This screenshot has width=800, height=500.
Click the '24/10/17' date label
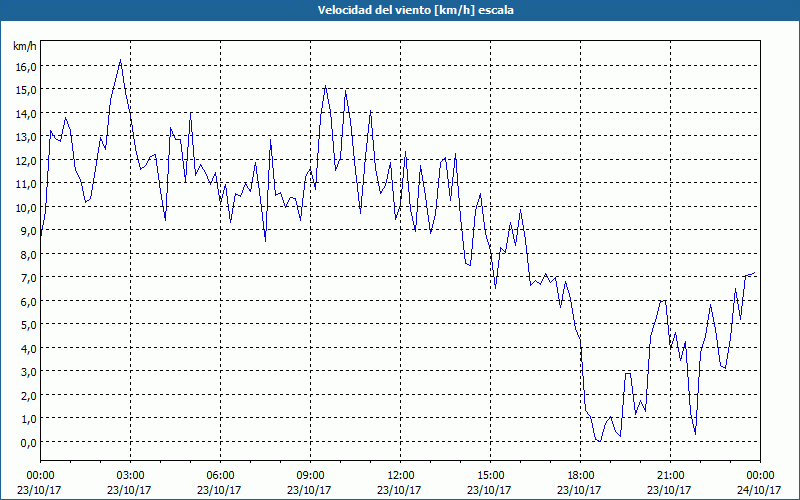pyautogui.click(x=760, y=490)
